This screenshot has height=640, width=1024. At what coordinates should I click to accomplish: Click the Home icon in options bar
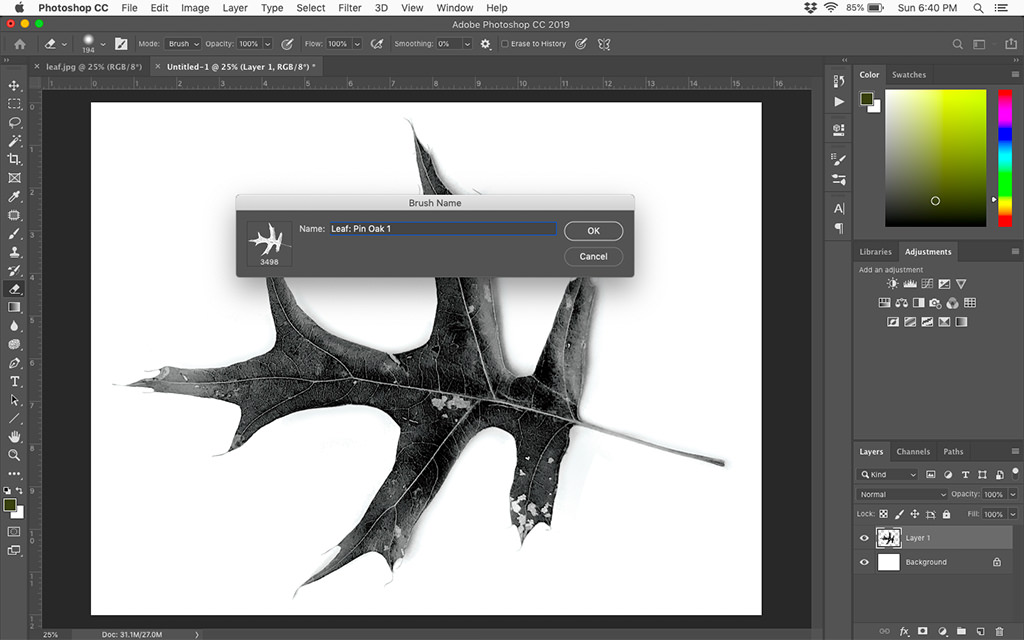click(20, 44)
